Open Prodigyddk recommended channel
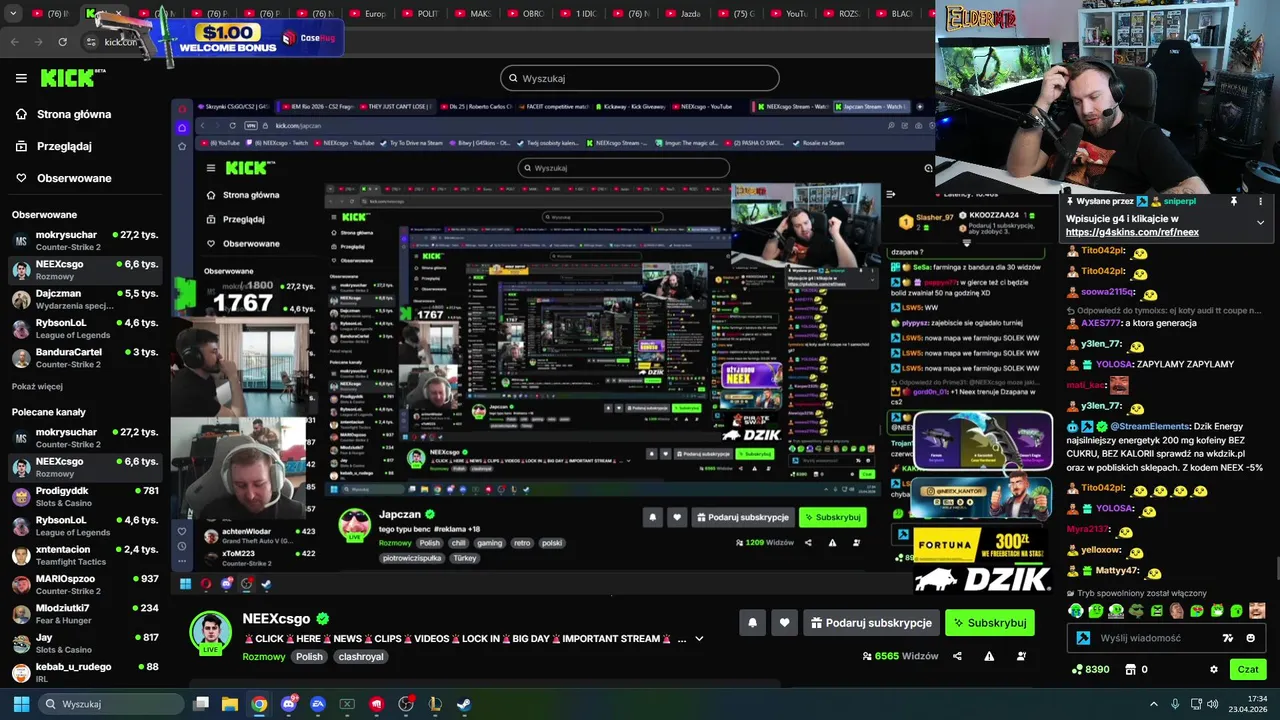The width and height of the screenshot is (1280, 720). click(x=84, y=496)
